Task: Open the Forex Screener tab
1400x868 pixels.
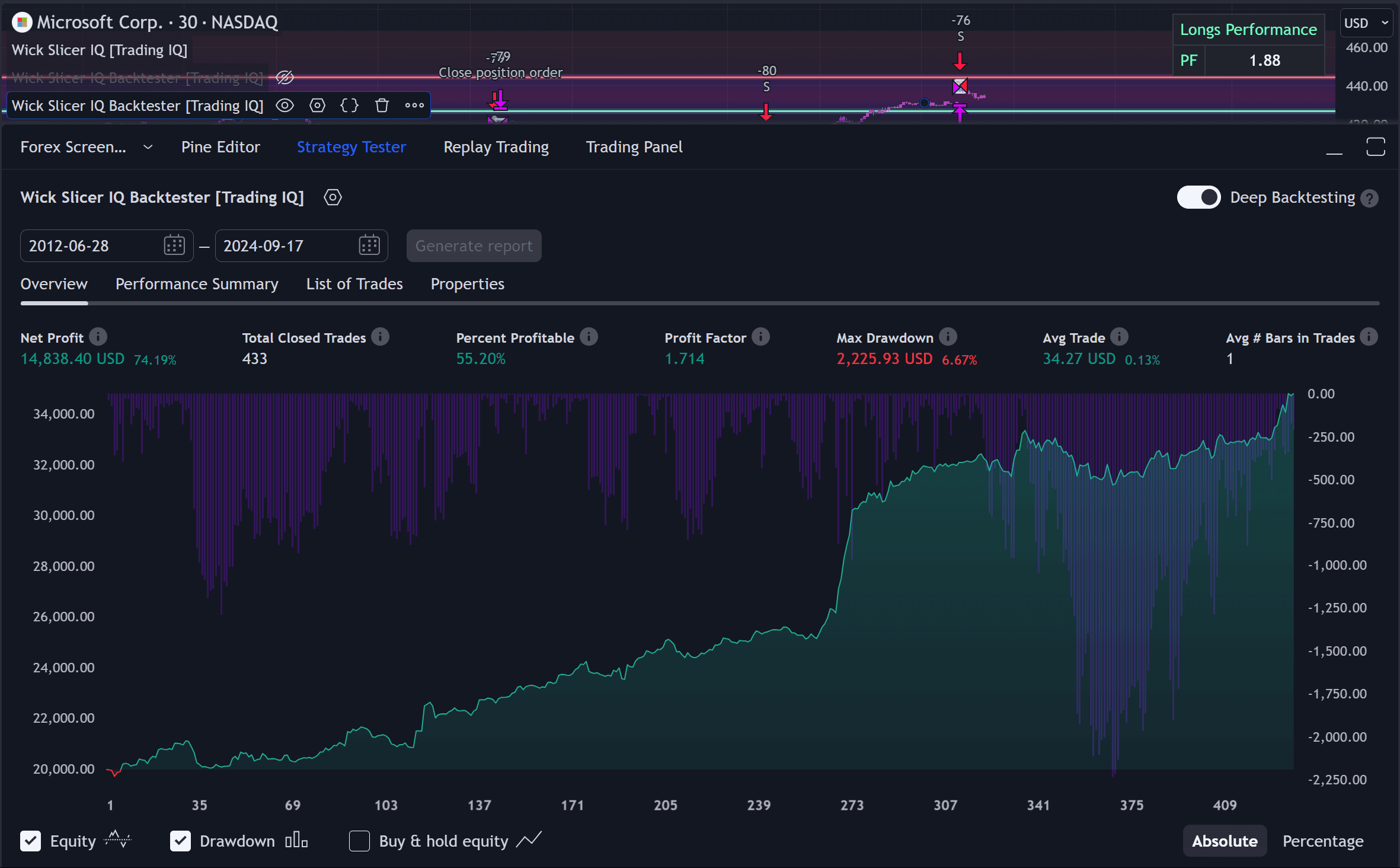Action: point(73,147)
